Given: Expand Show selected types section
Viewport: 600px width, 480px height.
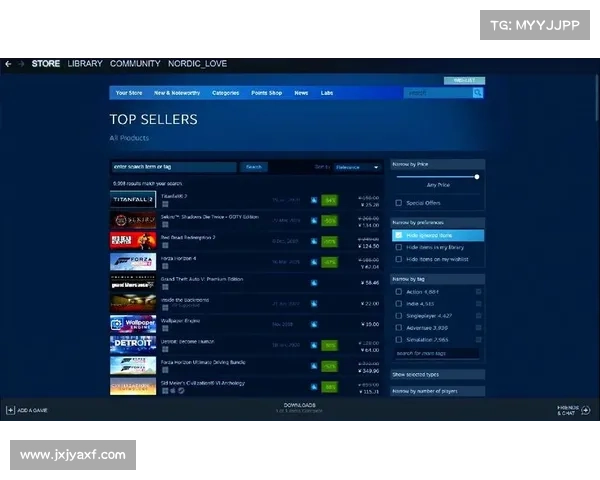Looking at the screenshot, I should pos(437,374).
